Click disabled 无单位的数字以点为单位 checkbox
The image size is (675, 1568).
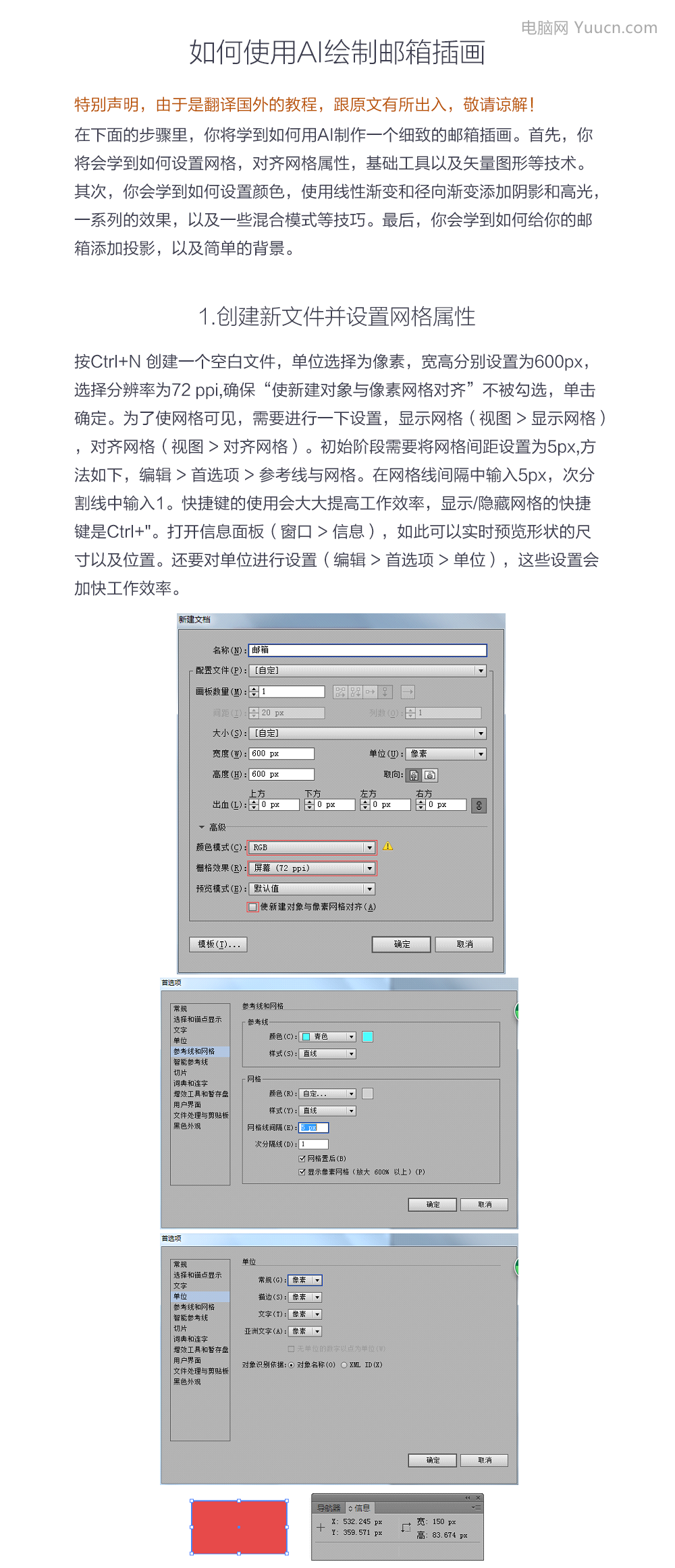tap(291, 1349)
